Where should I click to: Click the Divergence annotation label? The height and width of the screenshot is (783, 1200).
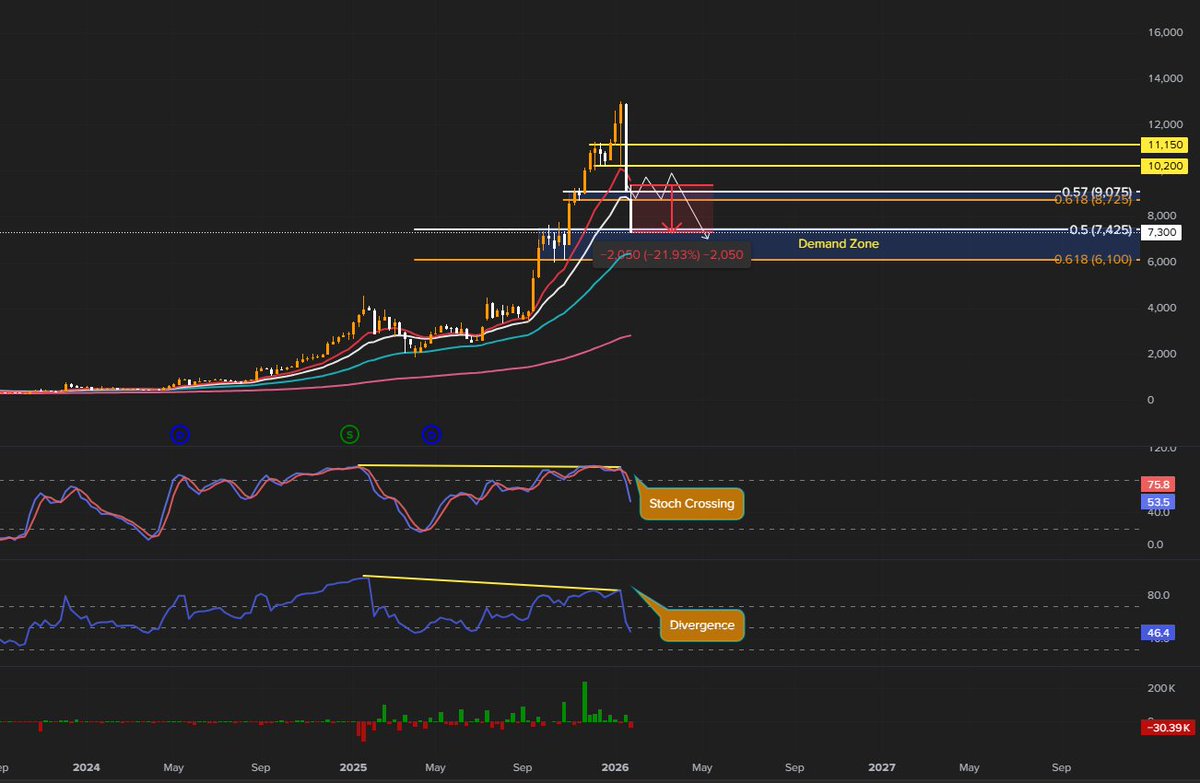(x=701, y=624)
